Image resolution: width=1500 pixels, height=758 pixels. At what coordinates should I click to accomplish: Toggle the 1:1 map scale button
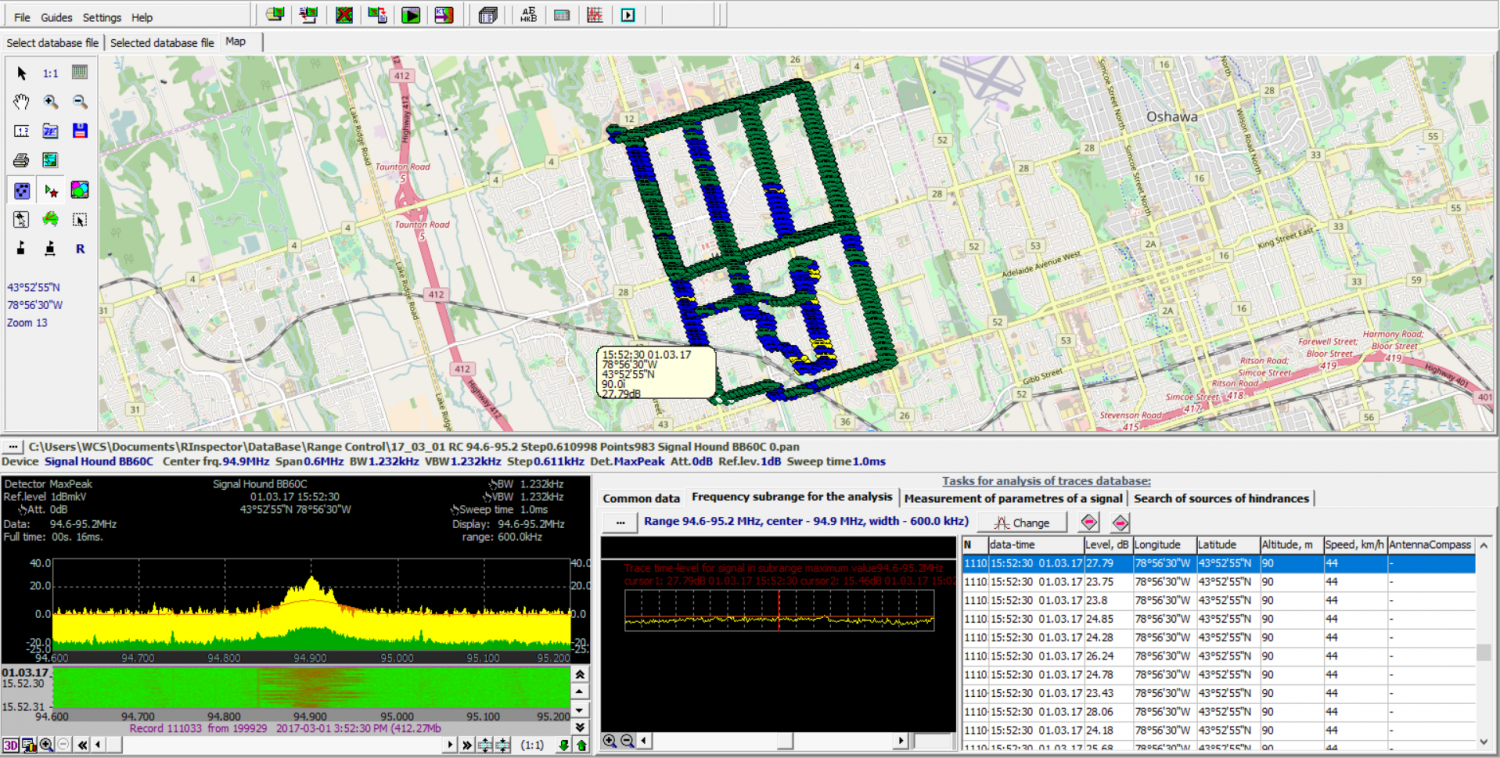(x=50, y=73)
